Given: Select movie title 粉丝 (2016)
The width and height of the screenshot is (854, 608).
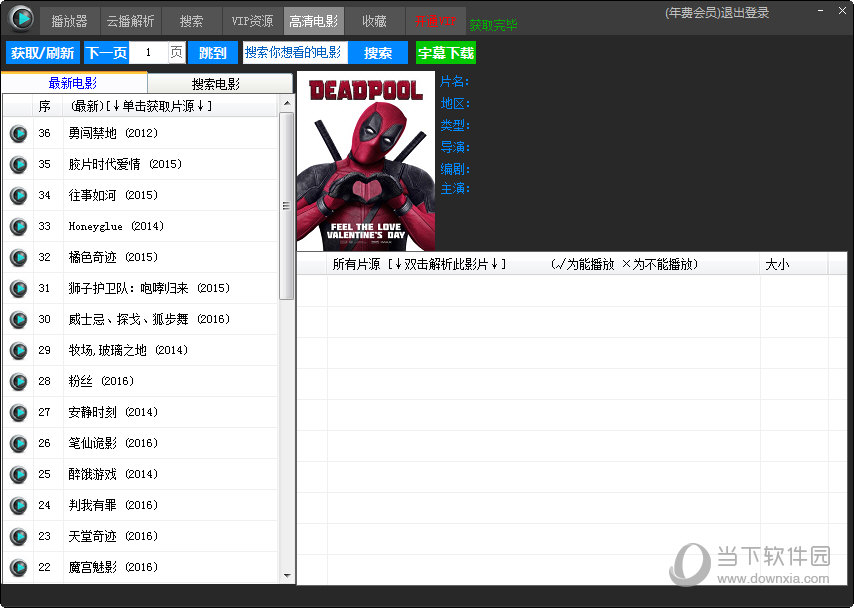Looking at the screenshot, I should [101, 381].
